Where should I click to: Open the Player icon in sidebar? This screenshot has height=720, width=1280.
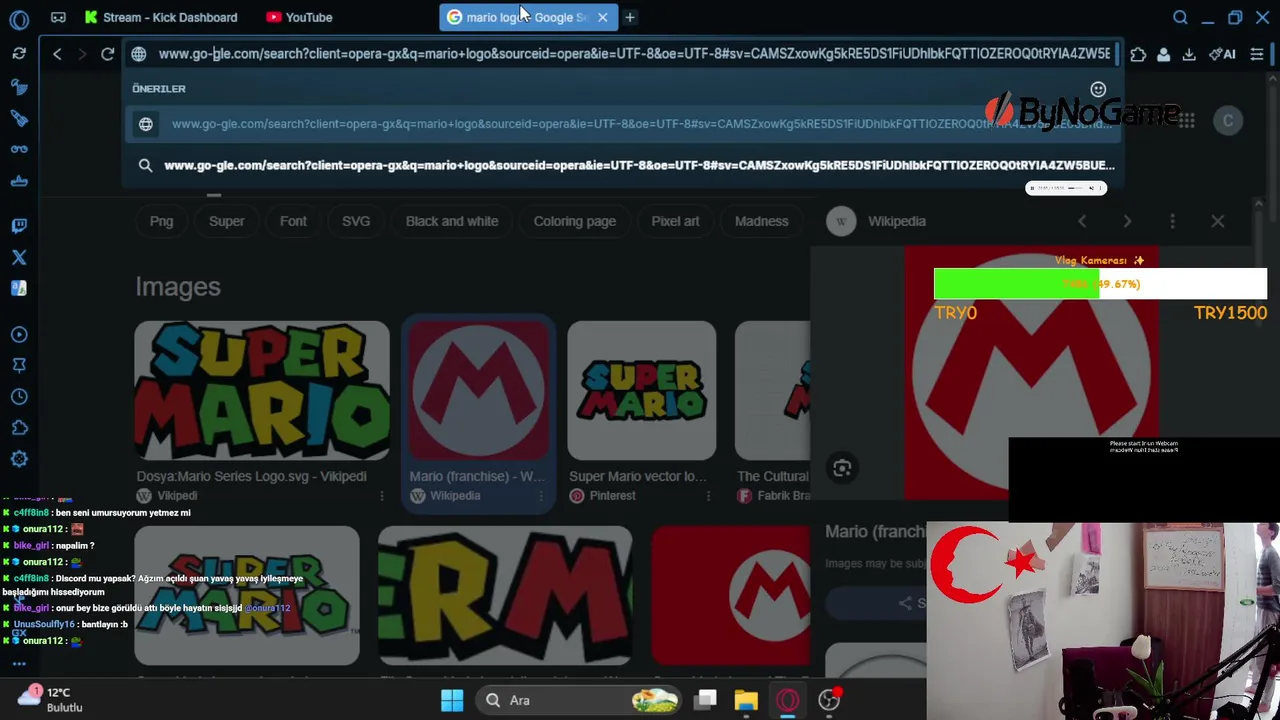[19, 335]
